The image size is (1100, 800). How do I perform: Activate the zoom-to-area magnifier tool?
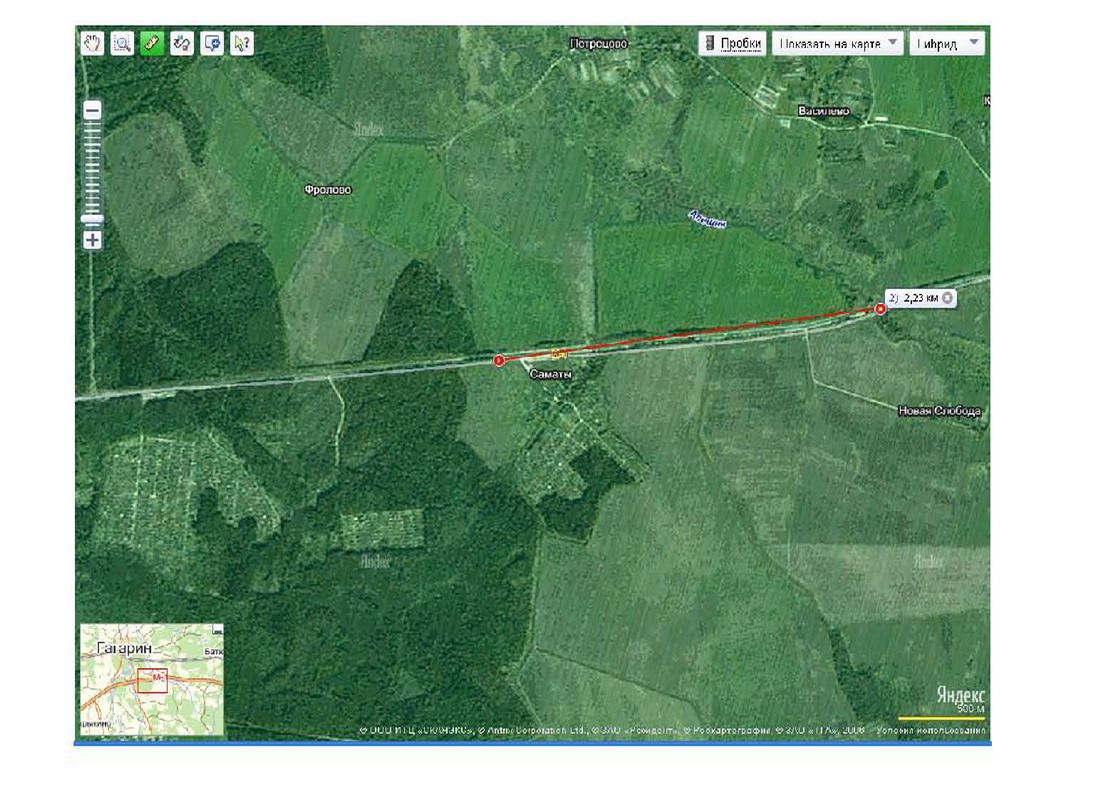[x=122, y=43]
